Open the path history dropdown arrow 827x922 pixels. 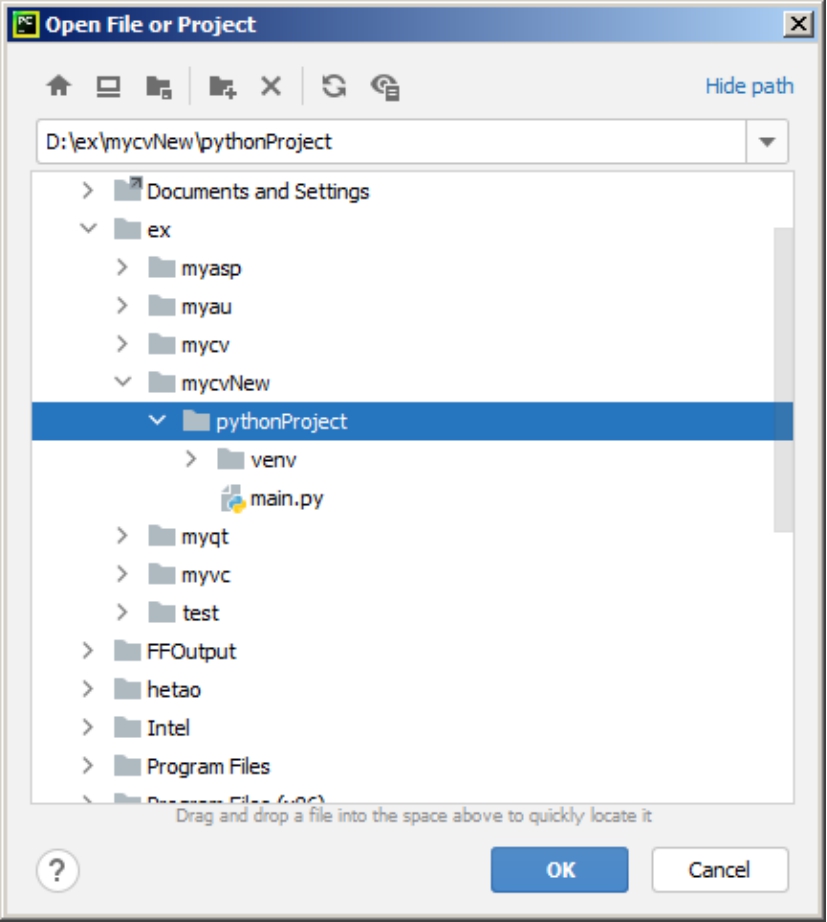tap(767, 142)
